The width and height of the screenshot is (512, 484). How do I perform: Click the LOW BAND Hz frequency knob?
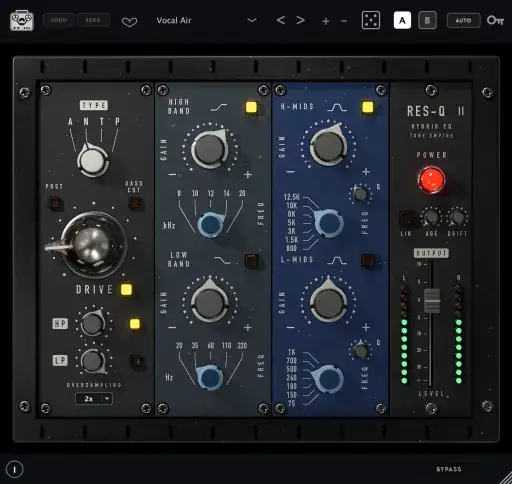(210, 377)
